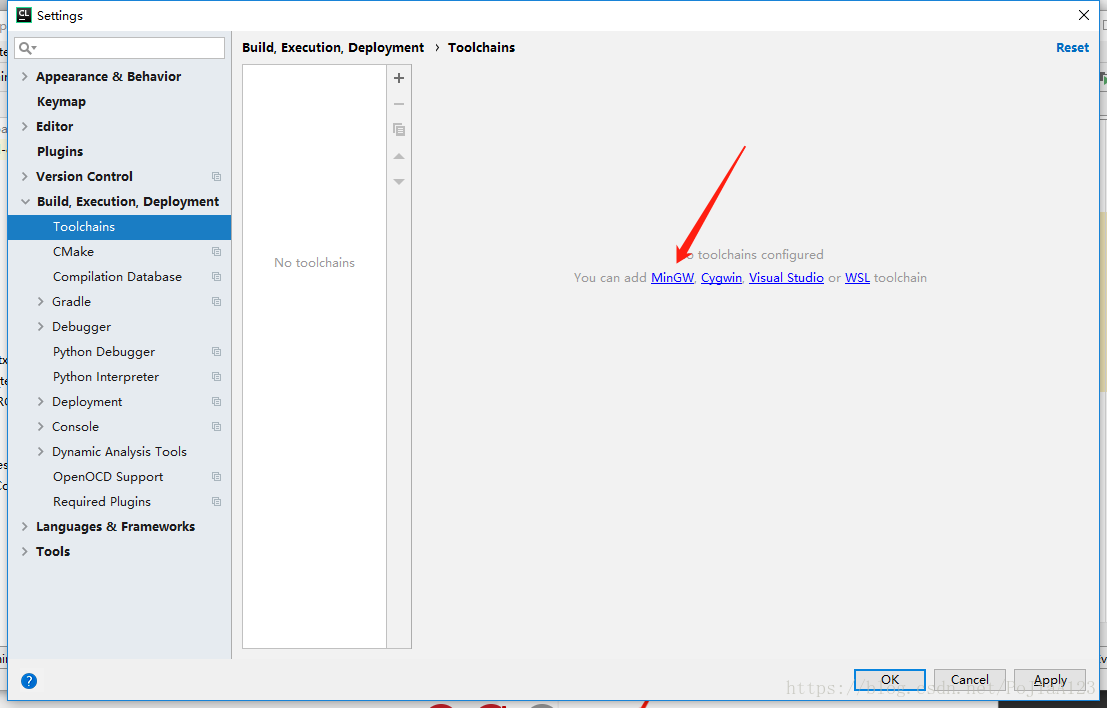Open the Plugins settings page
Viewport: 1107px width, 708px height.
pos(60,152)
